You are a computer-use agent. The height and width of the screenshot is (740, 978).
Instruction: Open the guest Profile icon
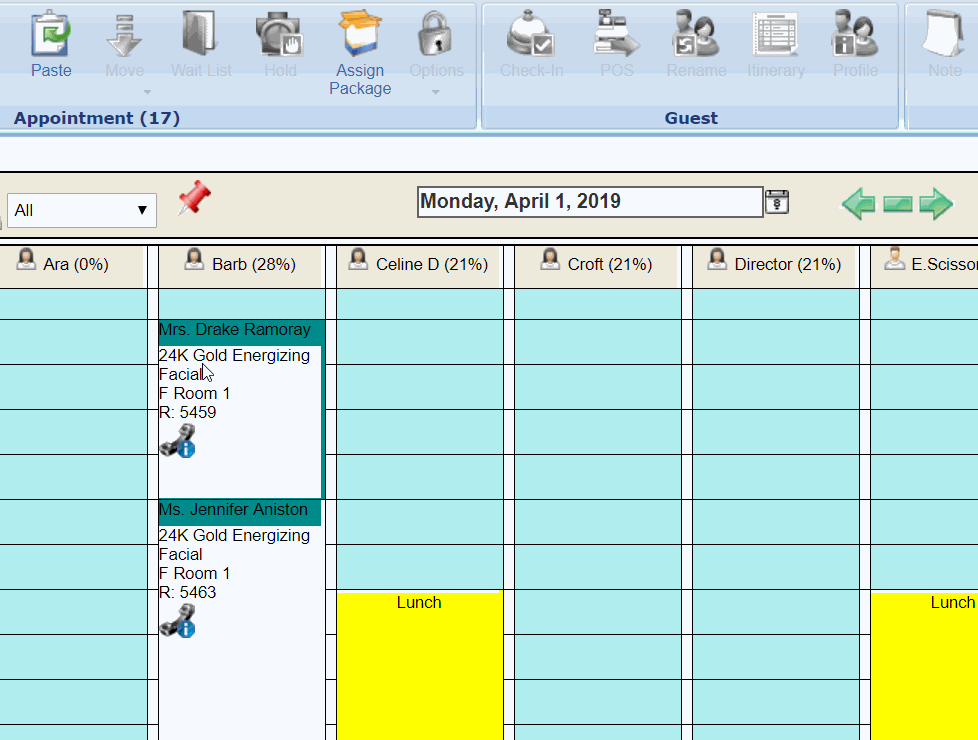click(x=855, y=34)
